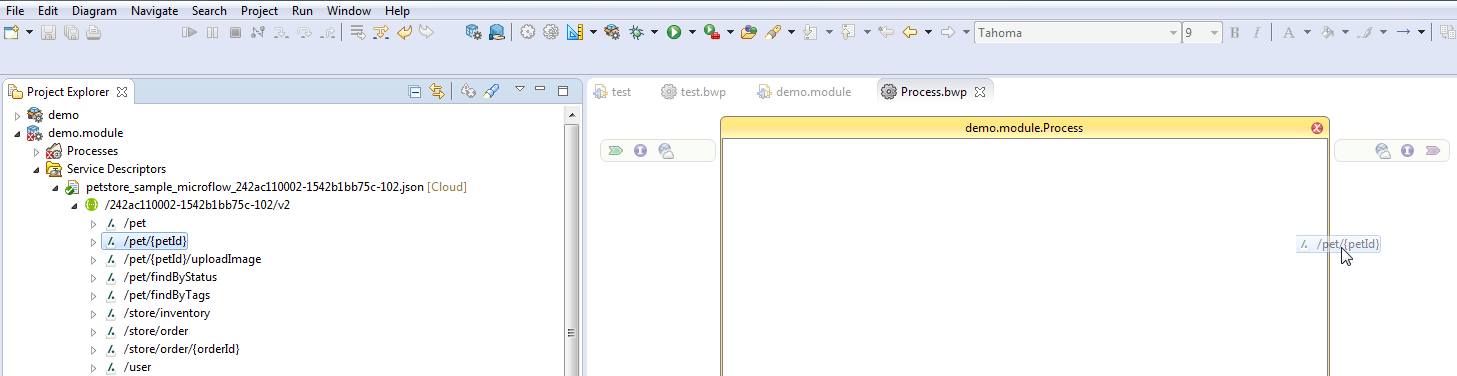Screen dimensions: 1457x376
Task: Open the font size 9 dropdown
Action: (1215, 33)
